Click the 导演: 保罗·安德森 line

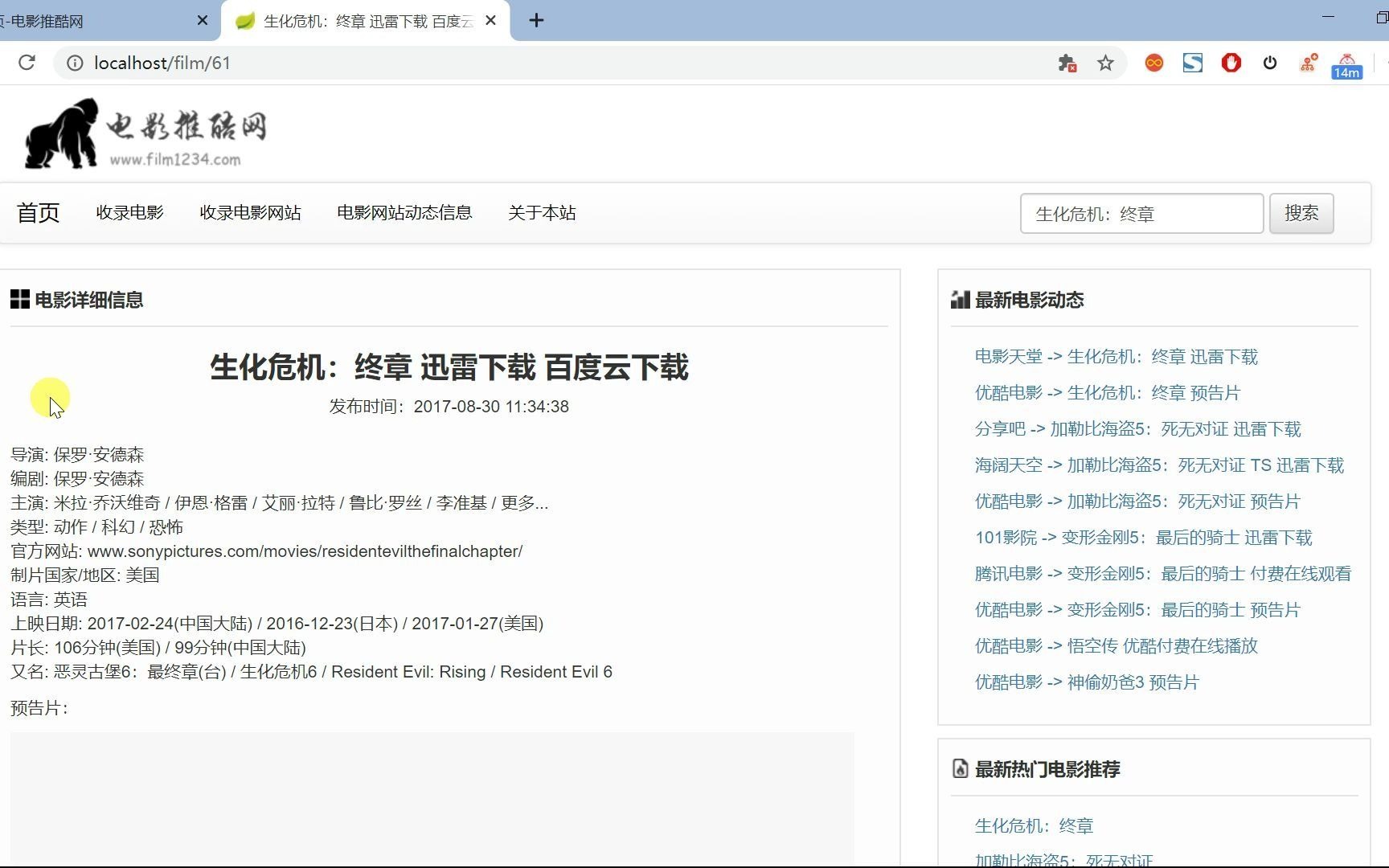77,455
